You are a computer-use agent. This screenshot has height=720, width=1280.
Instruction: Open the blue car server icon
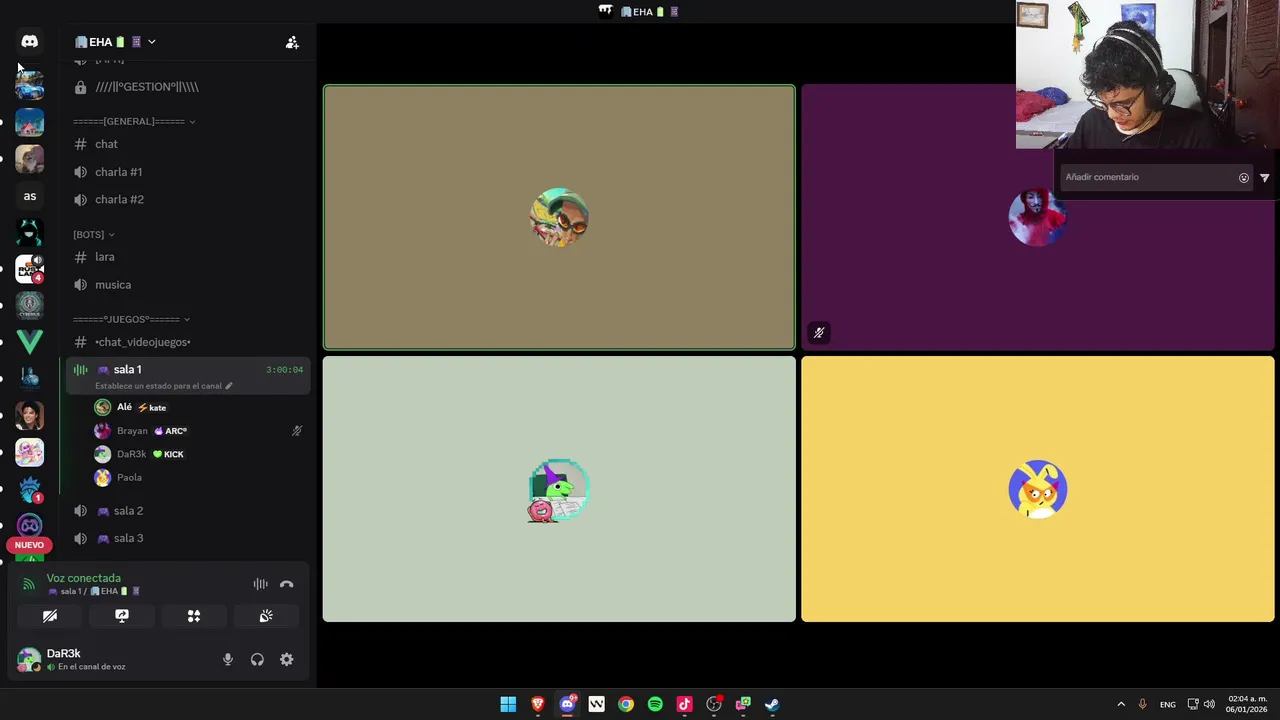point(29,85)
